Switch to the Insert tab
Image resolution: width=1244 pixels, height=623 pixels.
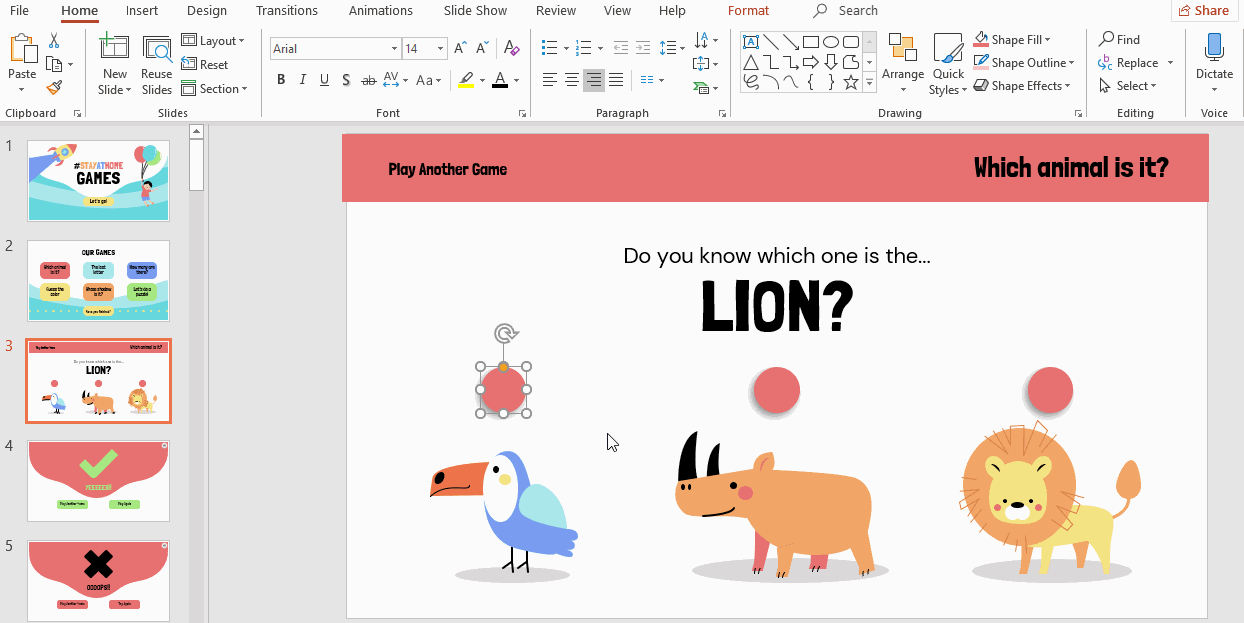click(x=142, y=11)
